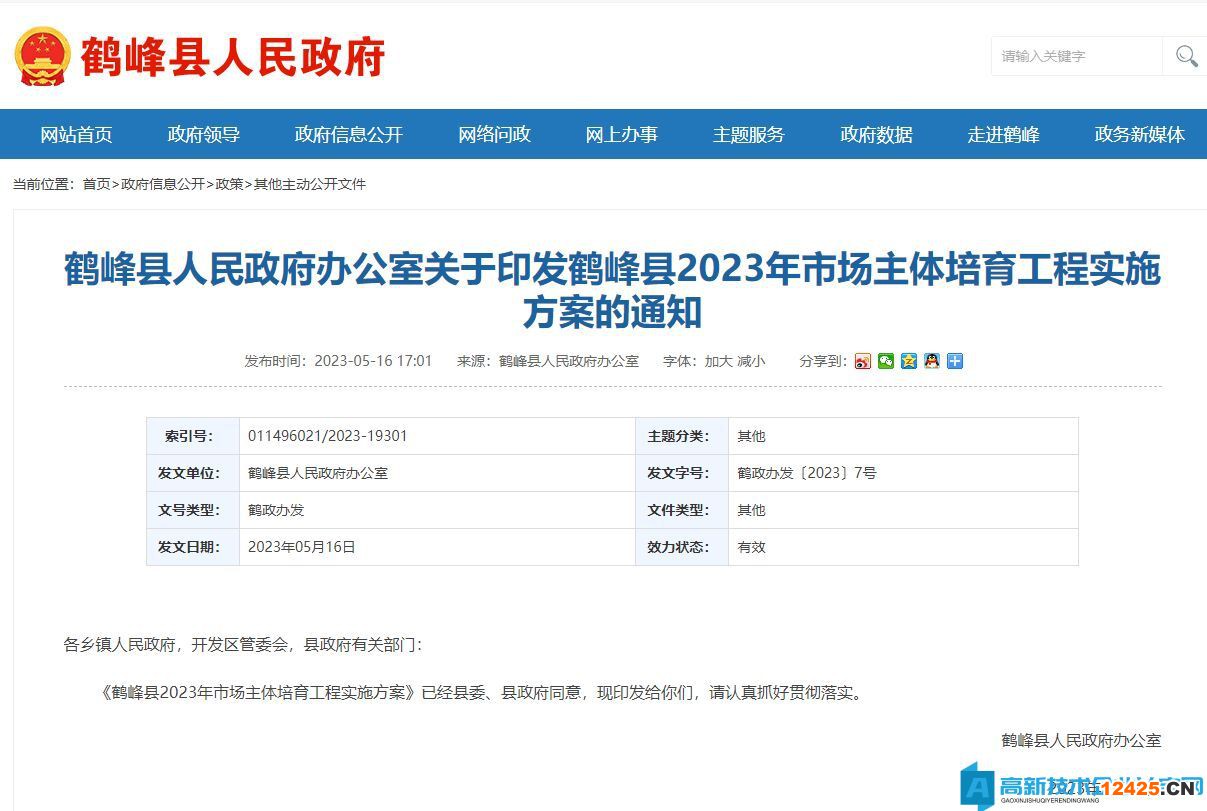Click source text 来源：鹤峰县人民政府办公室

point(548,361)
